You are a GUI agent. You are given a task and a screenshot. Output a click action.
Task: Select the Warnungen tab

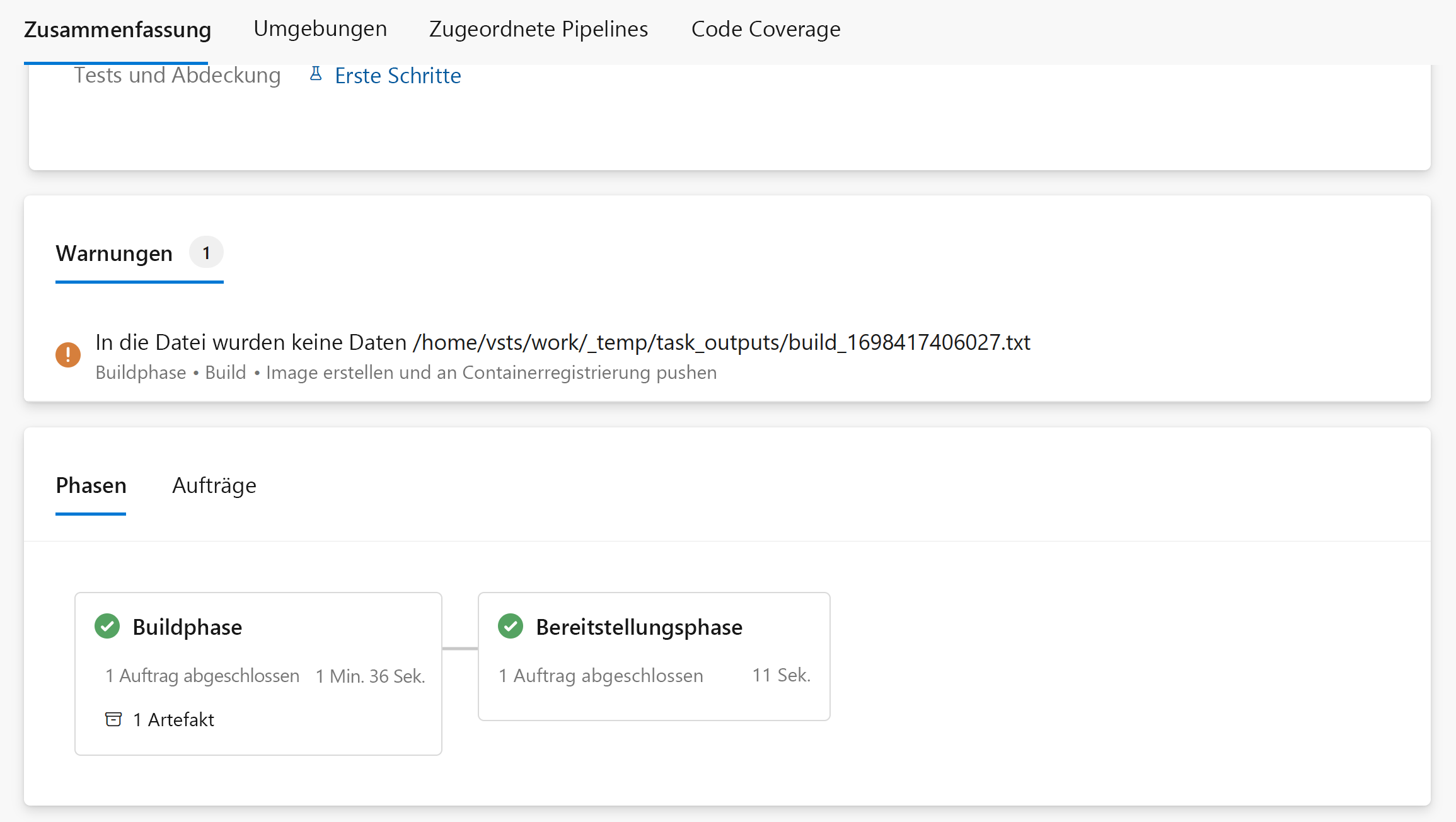tap(114, 253)
